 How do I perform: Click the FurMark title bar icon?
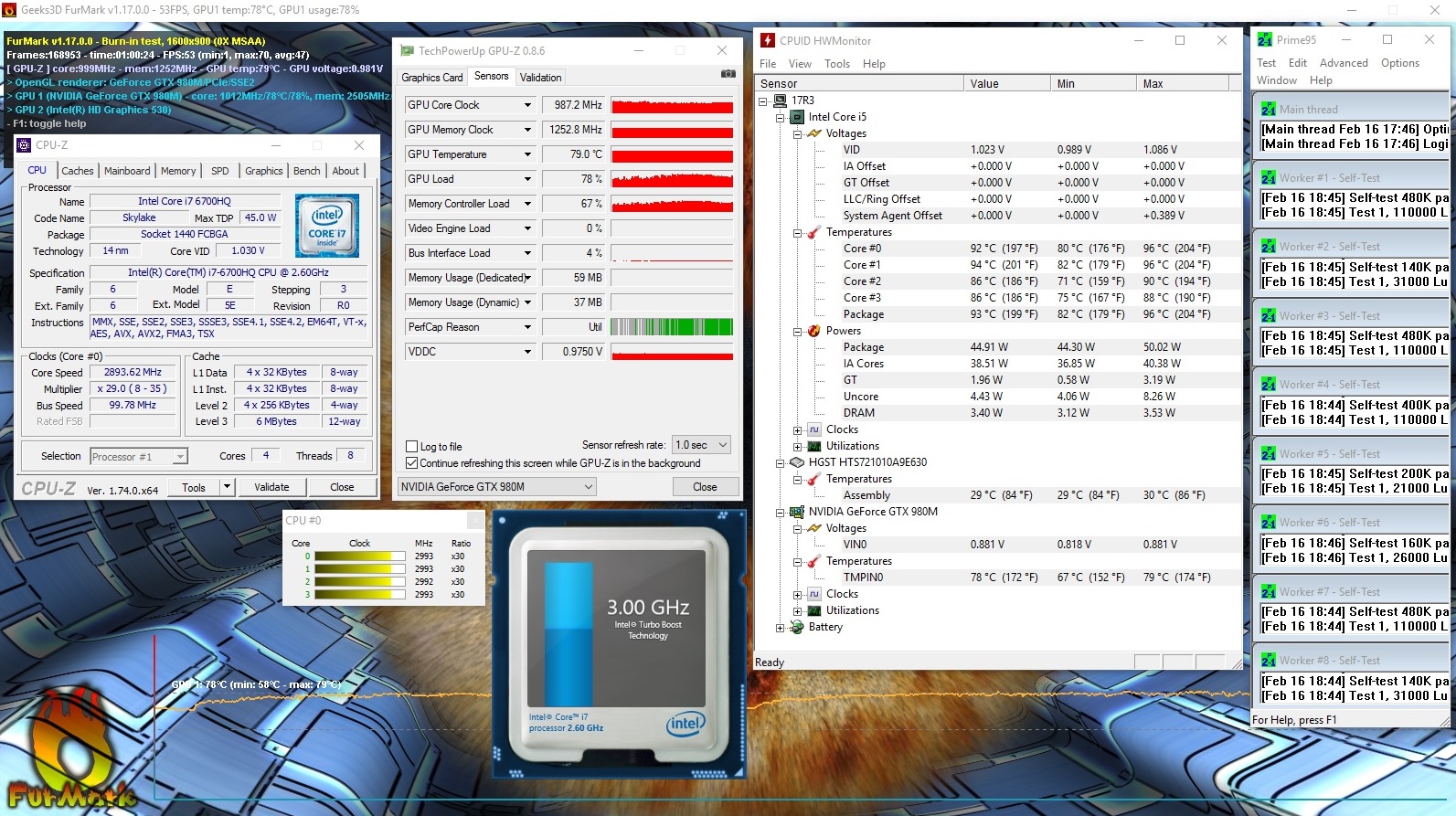9,10
